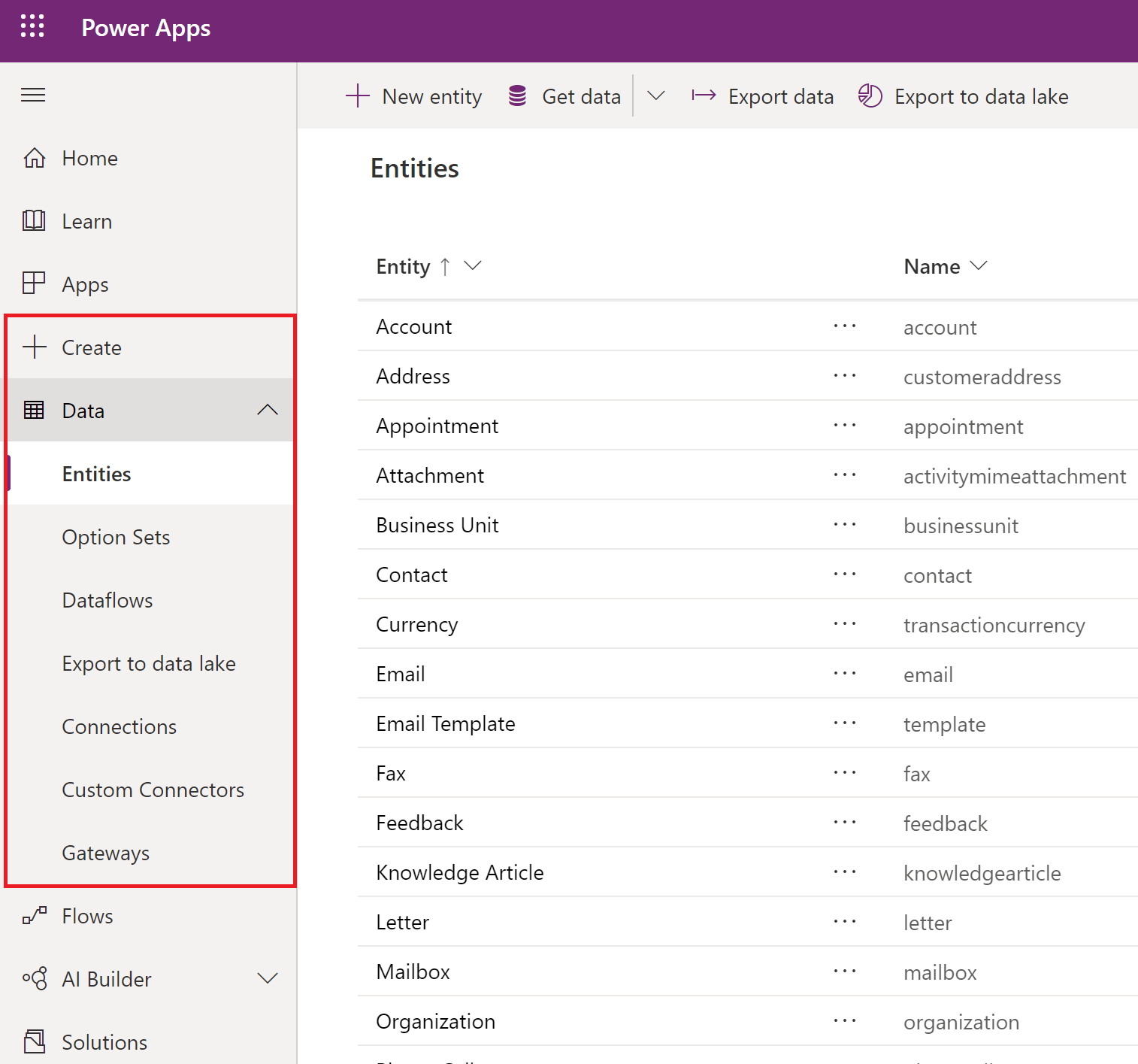
Task: Click the 'mailbox' name cell
Action: pos(940,972)
